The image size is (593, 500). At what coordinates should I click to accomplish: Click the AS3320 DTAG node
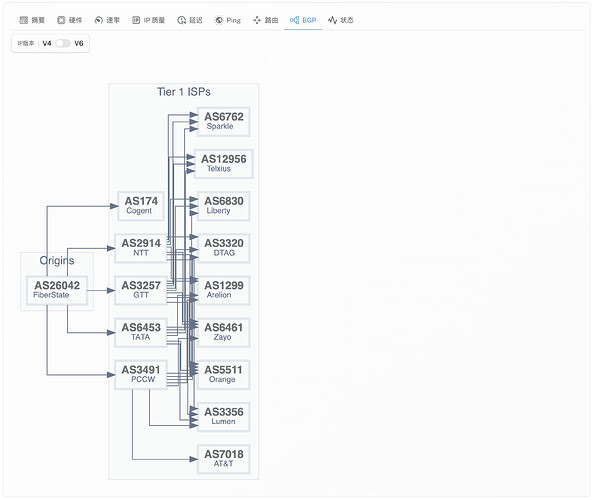pyautogui.click(x=224, y=248)
